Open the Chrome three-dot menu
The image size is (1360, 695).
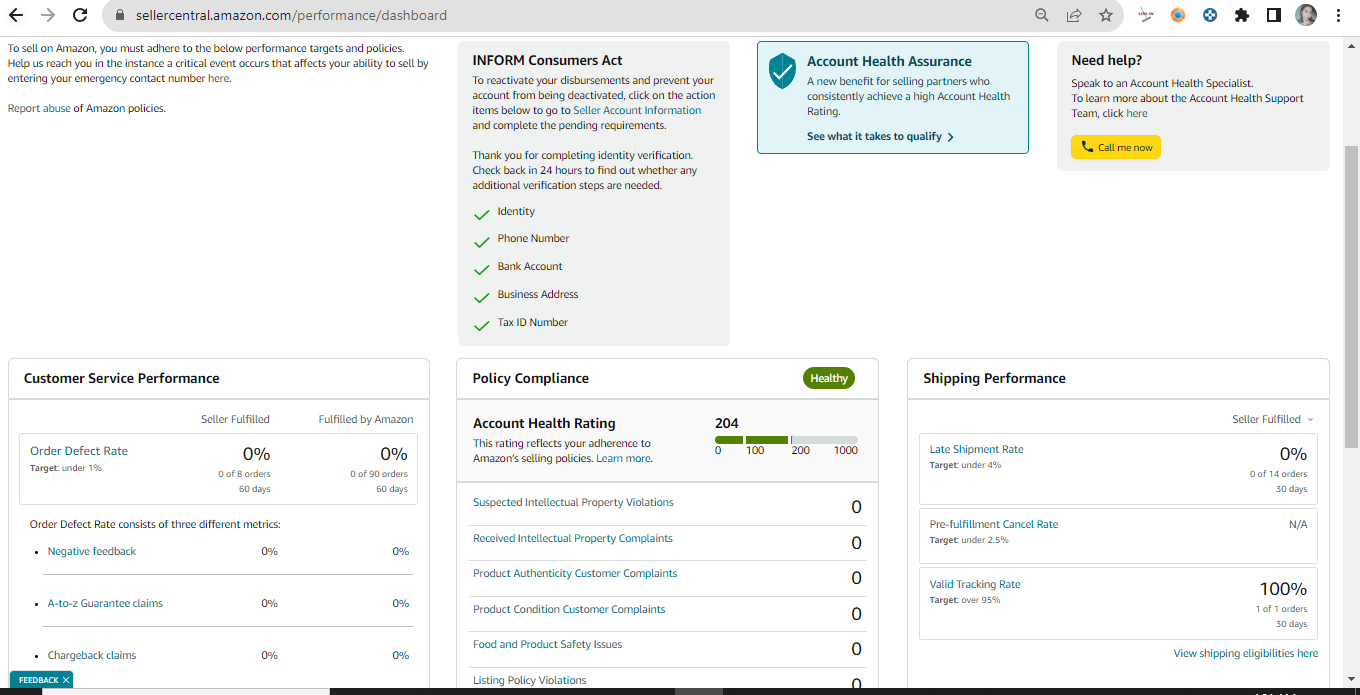[1338, 15]
